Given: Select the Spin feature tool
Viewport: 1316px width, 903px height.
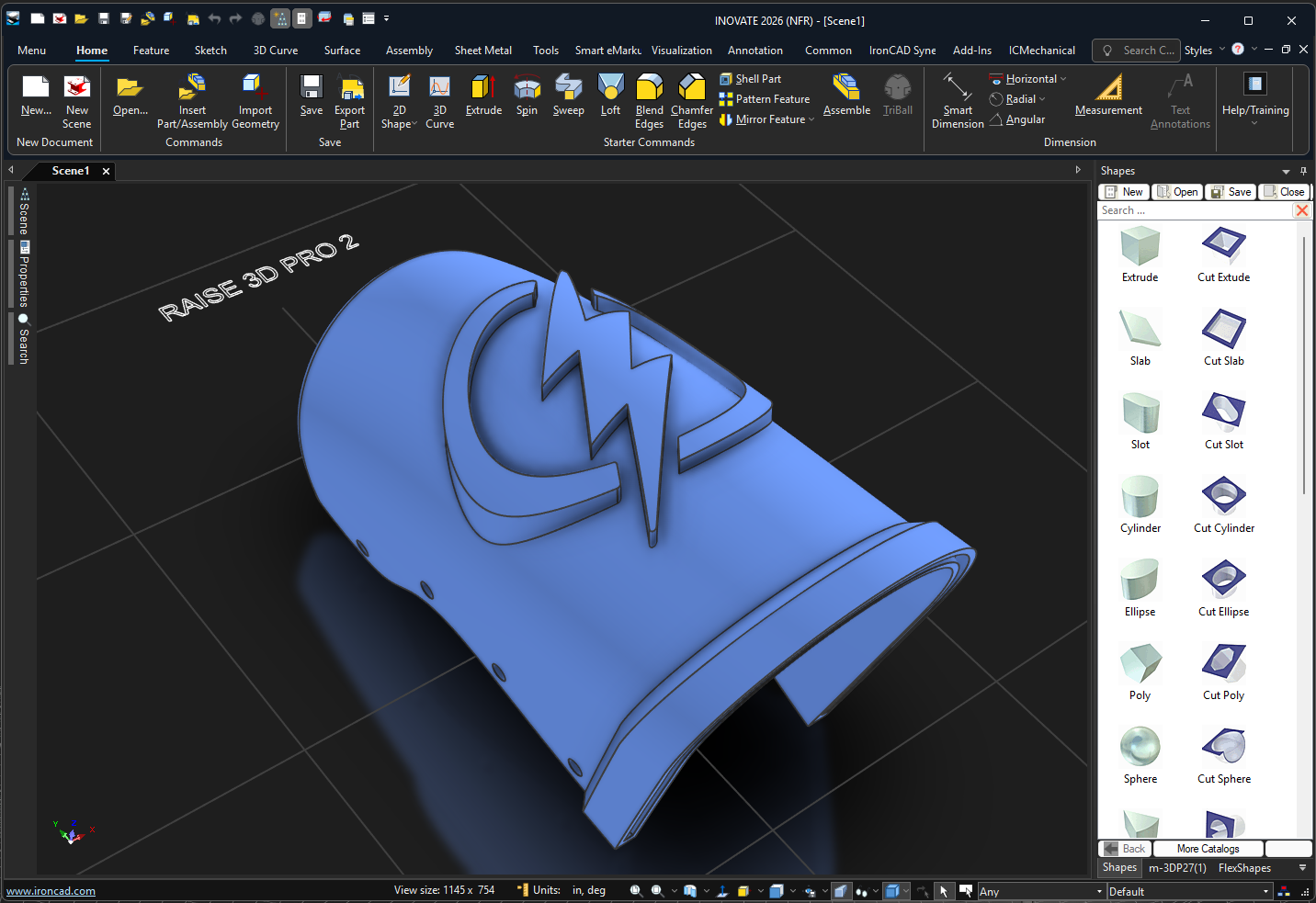Looking at the screenshot, I should pyautogui.click(x=527, y=96).
